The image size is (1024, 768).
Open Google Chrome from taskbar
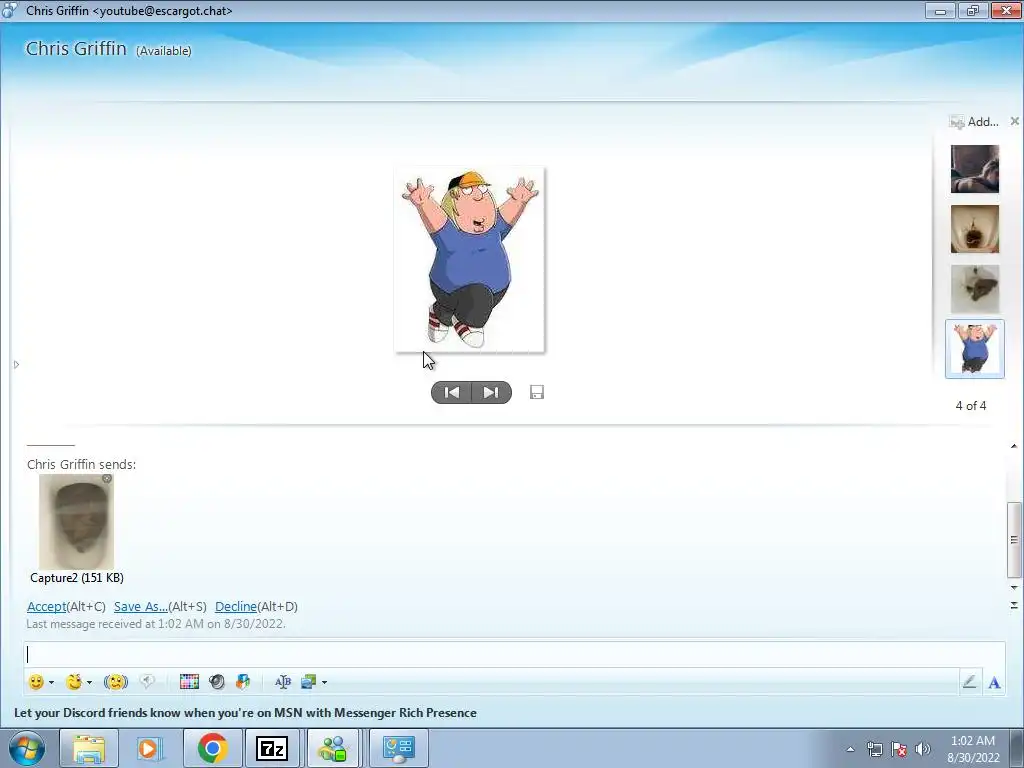coord(212,748)
